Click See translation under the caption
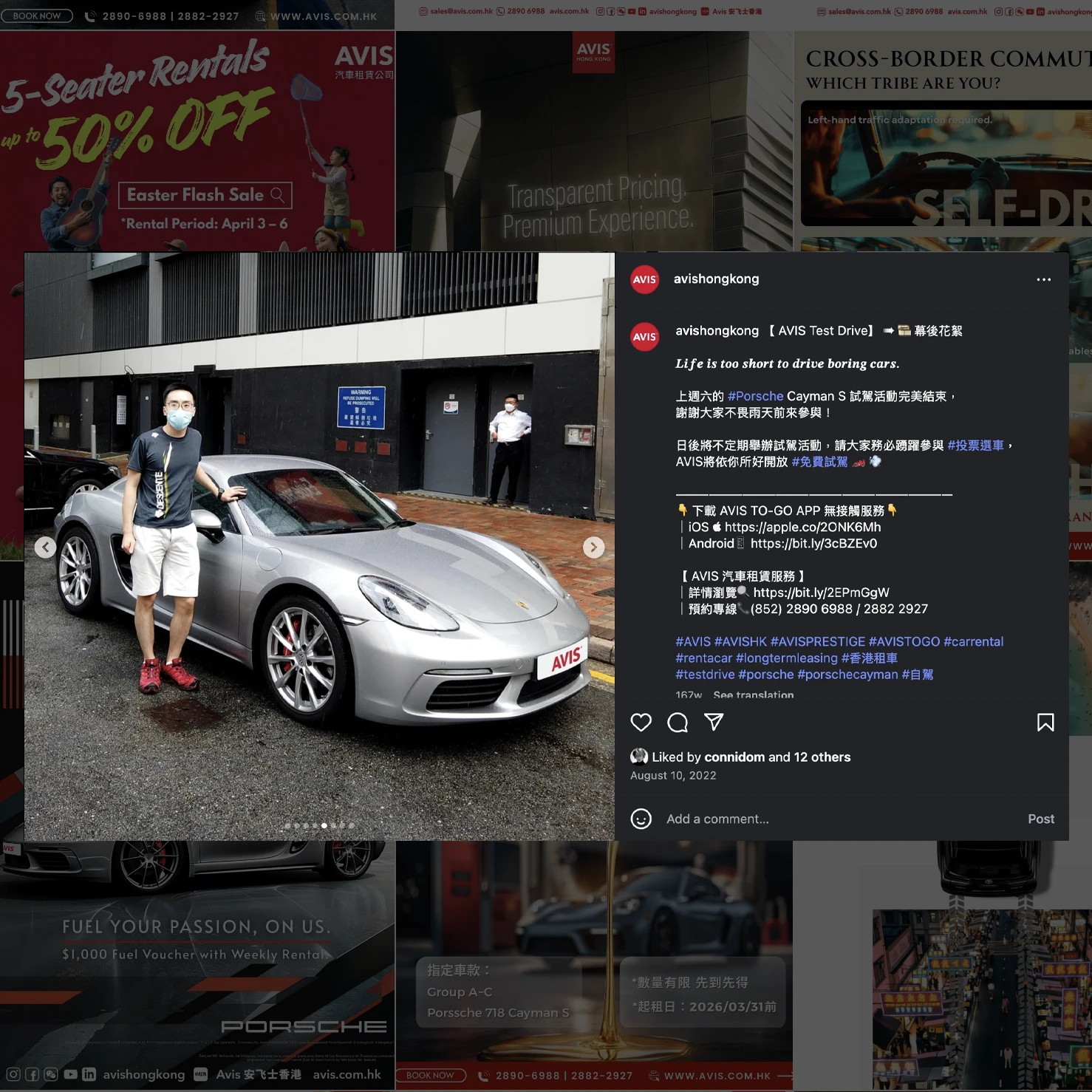This screenshot has height=1092, width=1092. click(x=753, y=695)
